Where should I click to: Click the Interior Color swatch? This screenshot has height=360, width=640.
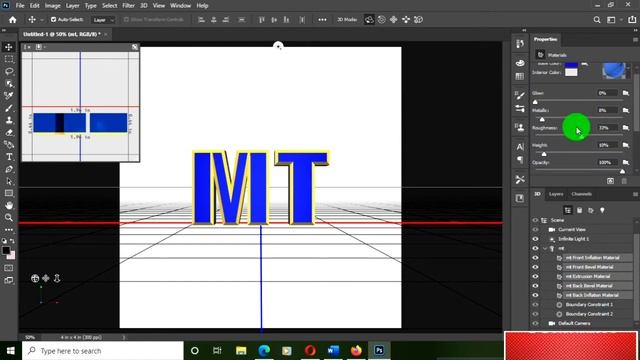tap(571, 73)
